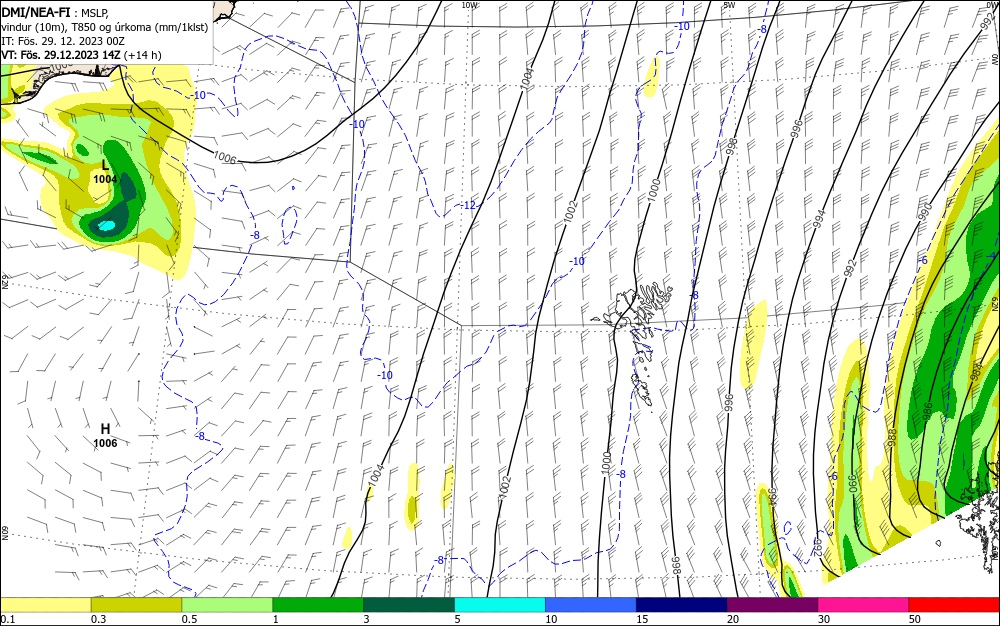Click the '5W' longitude label

pyautogui.click(x=729, y=4)
